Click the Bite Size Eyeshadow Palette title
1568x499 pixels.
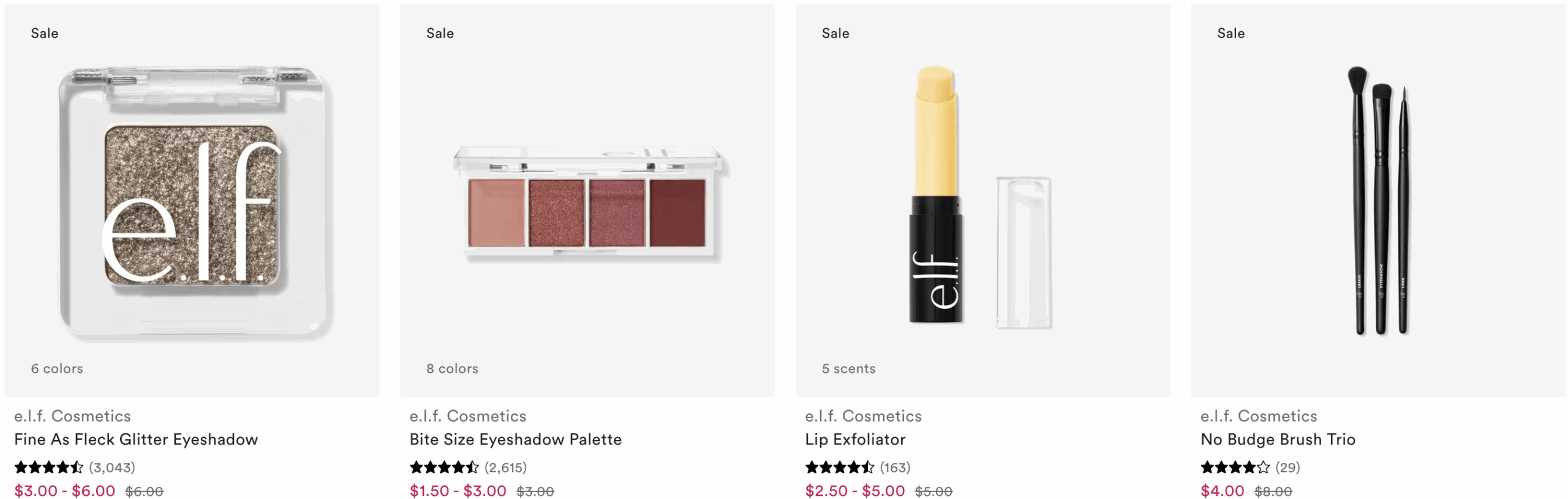coord(515,439)
